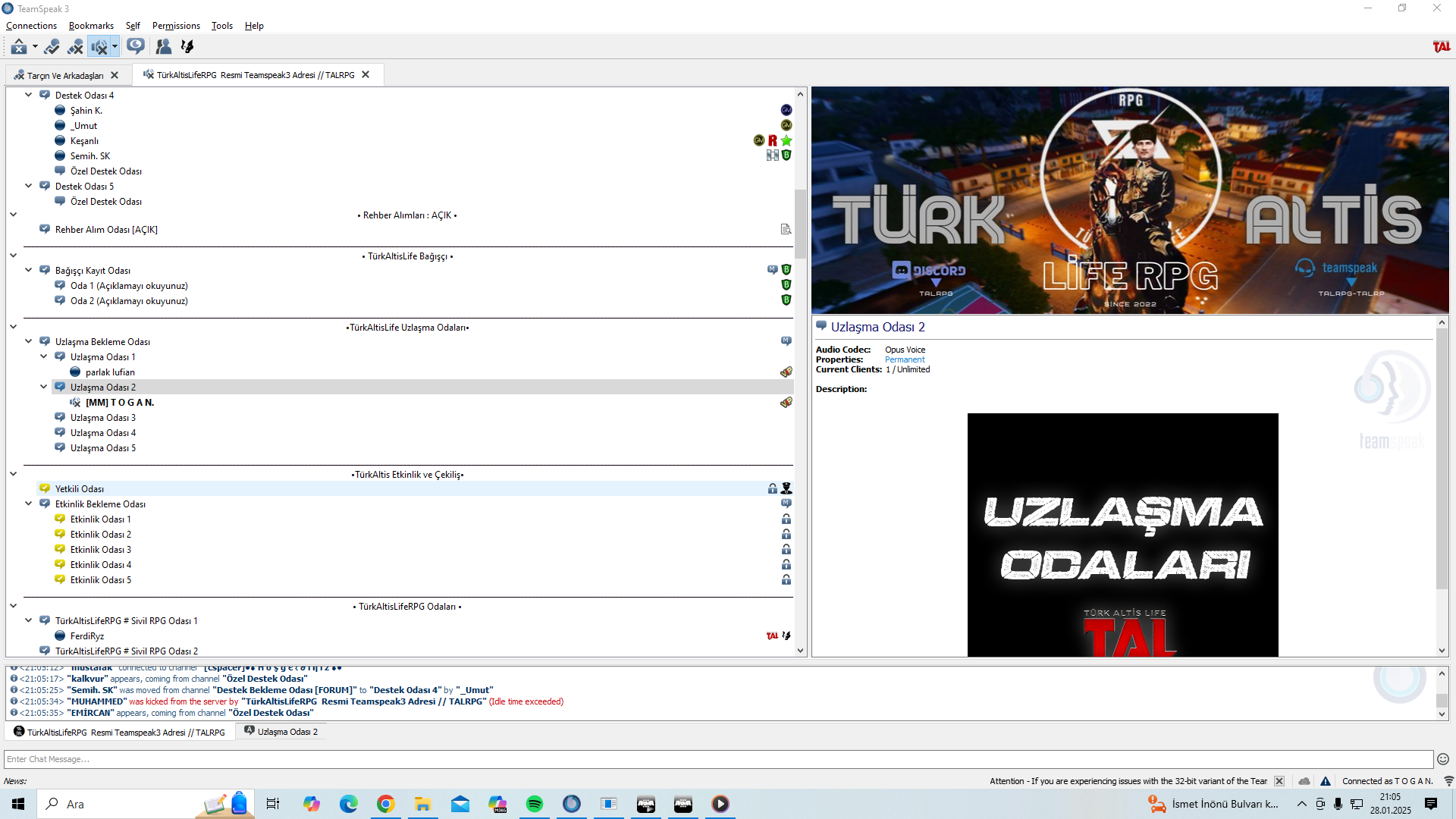Click the microphone with X toolbar icon
Screen dimensions: 1456x819
click(75, 47)
